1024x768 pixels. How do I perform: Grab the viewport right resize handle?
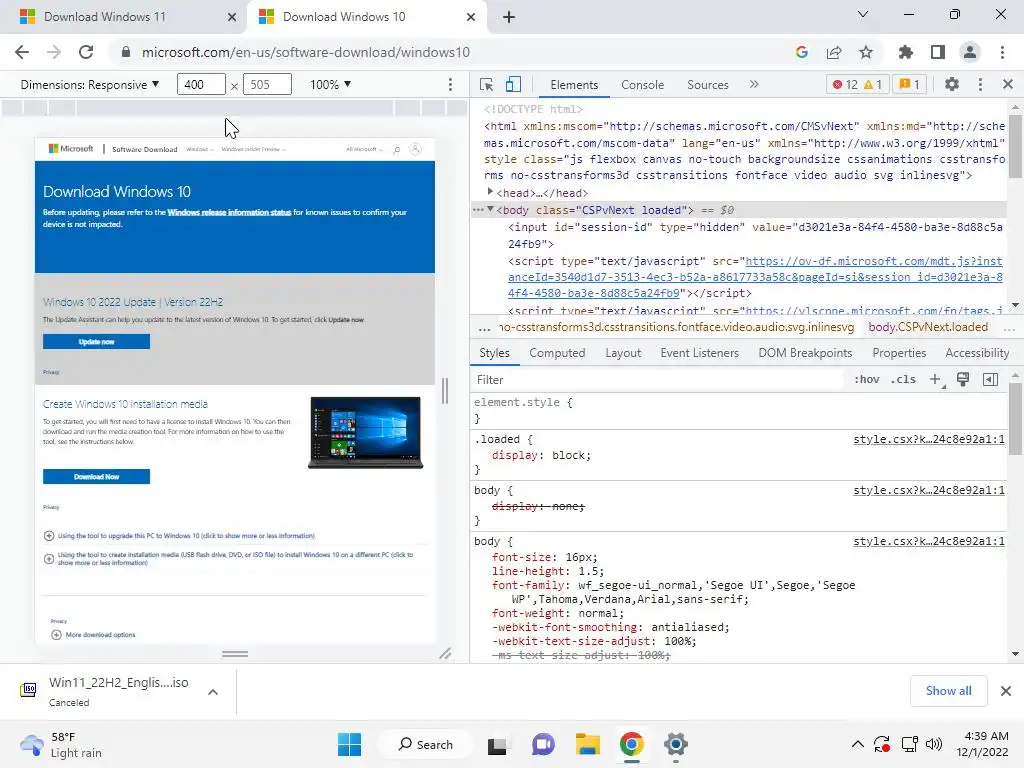click(x=445, y=391)
